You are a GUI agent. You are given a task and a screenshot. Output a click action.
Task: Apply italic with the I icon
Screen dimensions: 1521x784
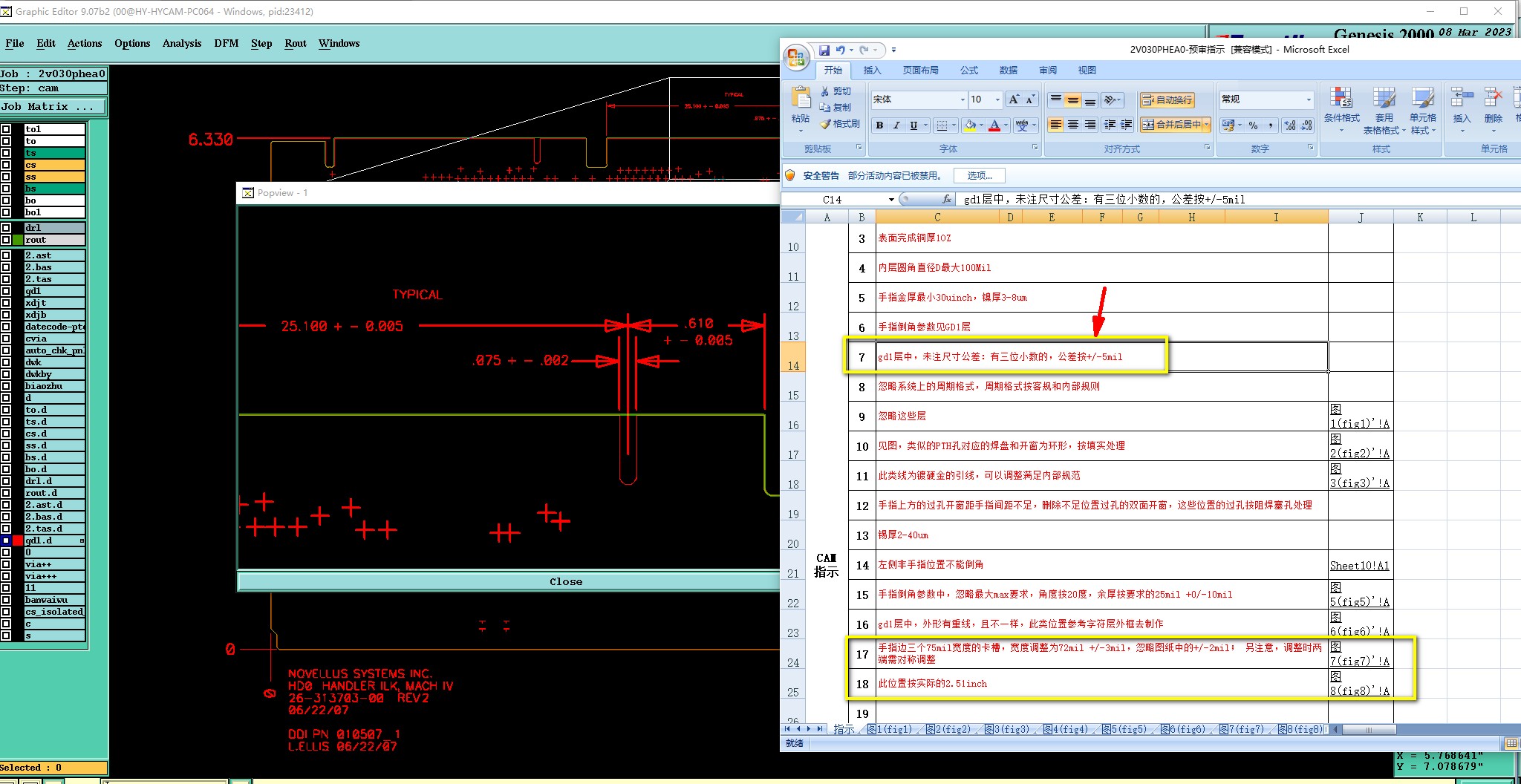pos(896,125)
